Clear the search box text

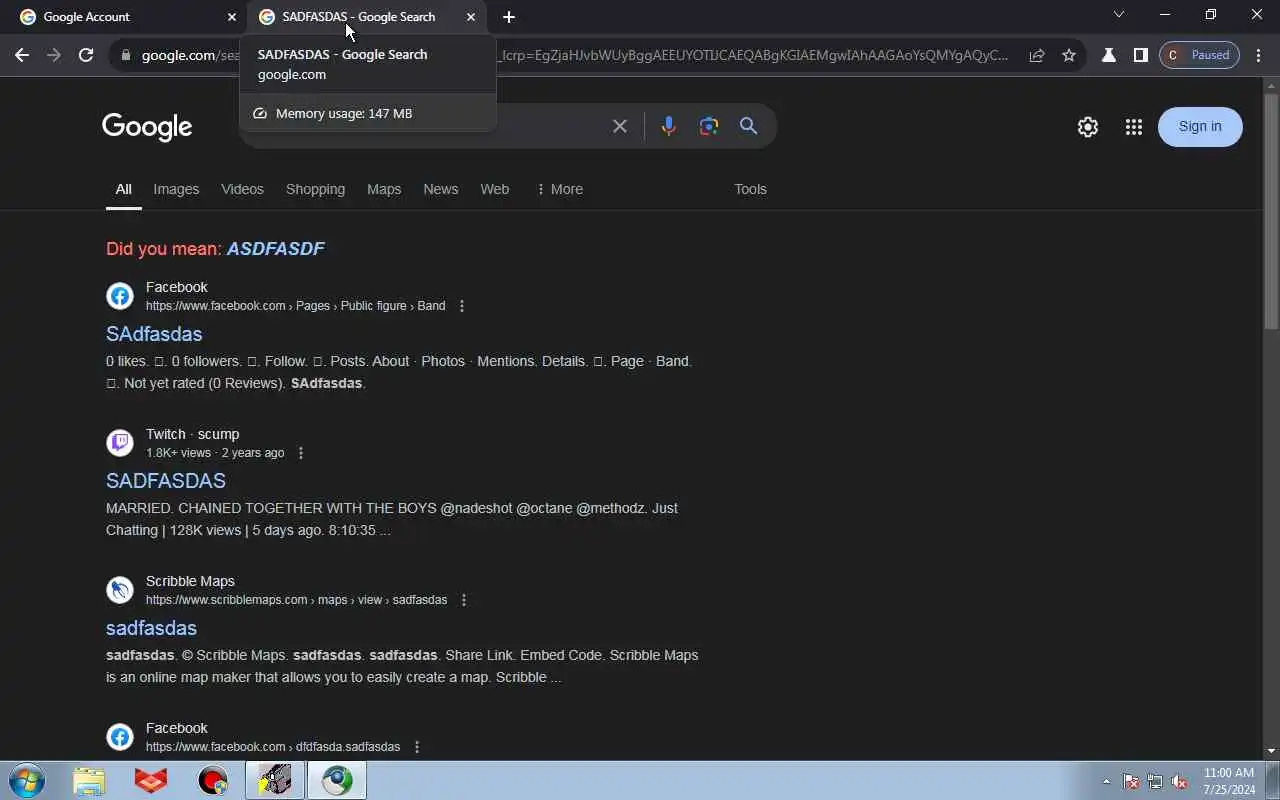[x=620, y=126]
